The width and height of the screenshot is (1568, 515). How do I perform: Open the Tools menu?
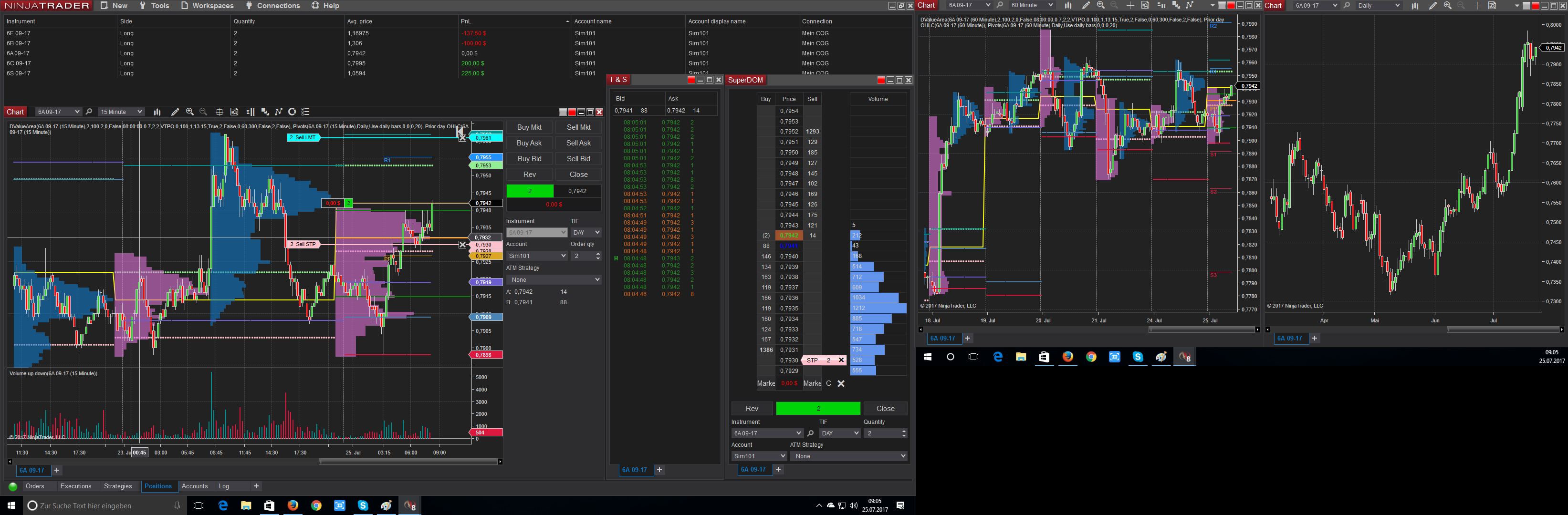pos(154,5)
